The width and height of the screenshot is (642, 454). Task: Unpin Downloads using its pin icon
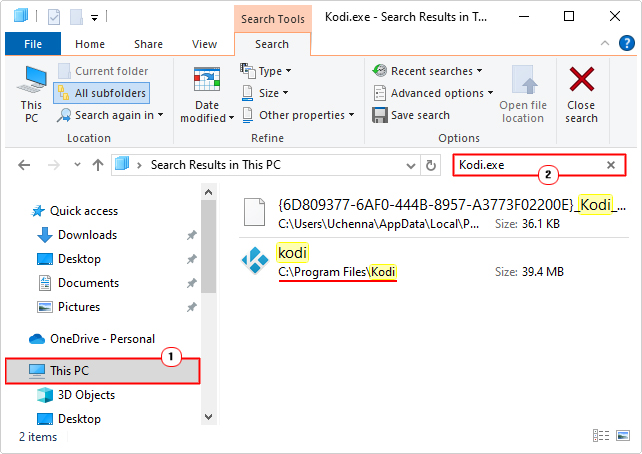click(192, 235)
